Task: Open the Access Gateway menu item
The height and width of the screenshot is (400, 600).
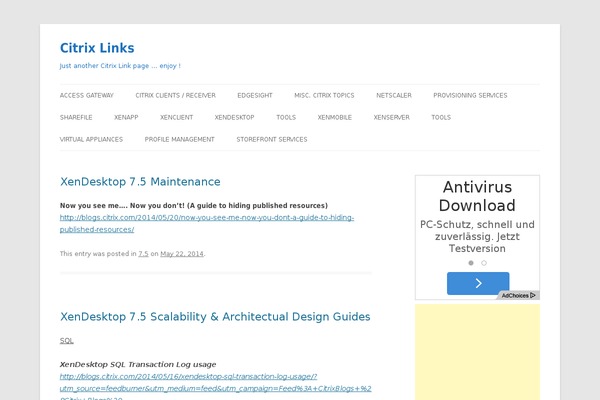Action: (x=86, y=95)
